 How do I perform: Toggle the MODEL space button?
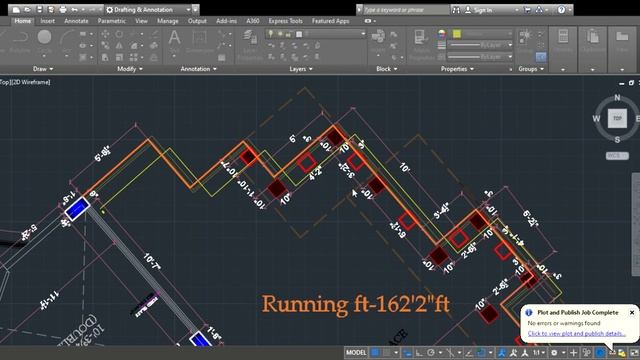(x=356, y=353)
